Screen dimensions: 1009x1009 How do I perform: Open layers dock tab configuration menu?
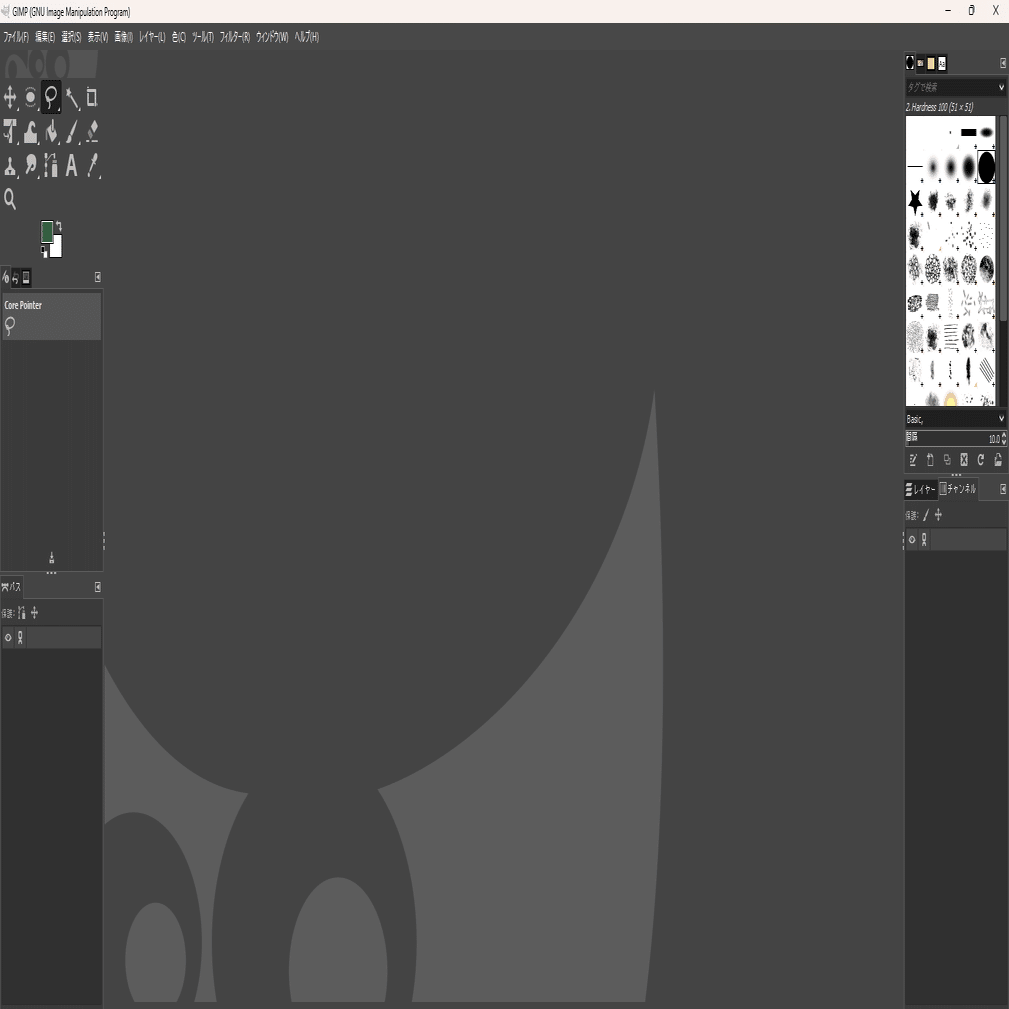click(1003, 489)
